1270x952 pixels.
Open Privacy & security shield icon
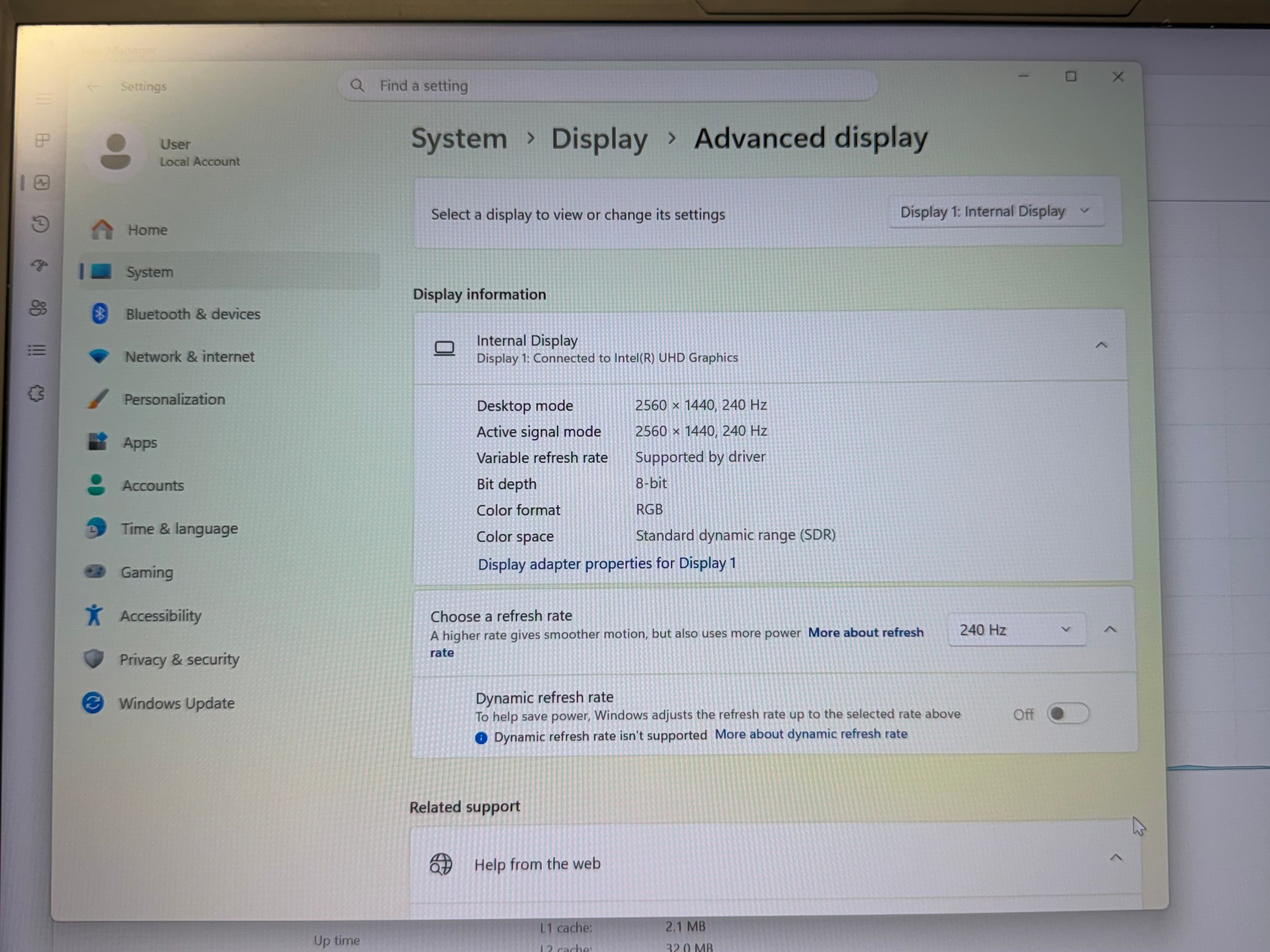tap(93, 658)
